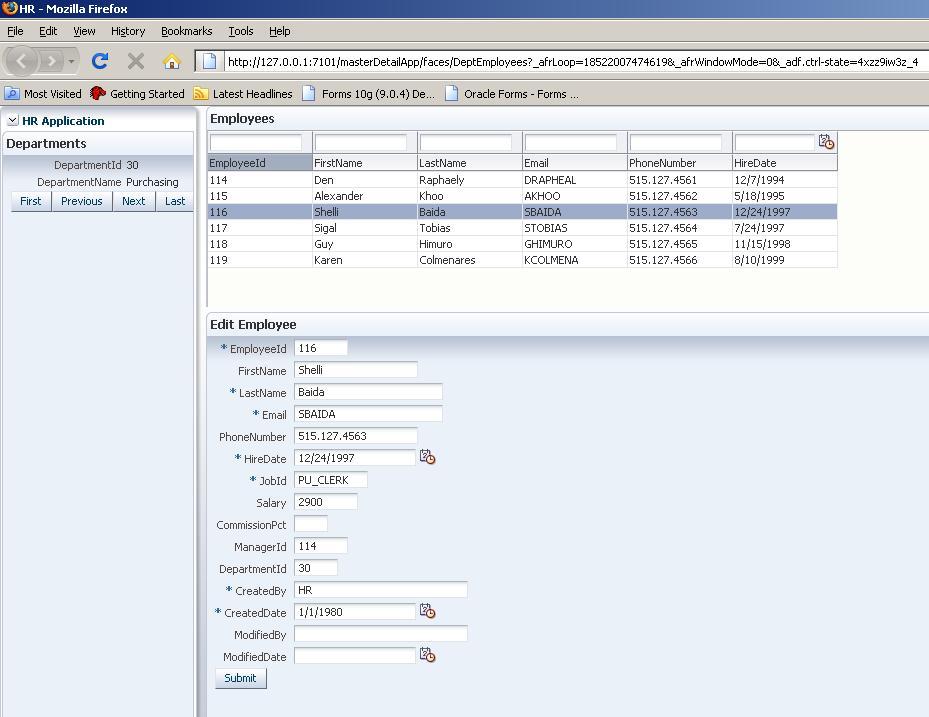The image size is (929, 717).
Task: Open the History menu
Action: [x=128, y=31]
